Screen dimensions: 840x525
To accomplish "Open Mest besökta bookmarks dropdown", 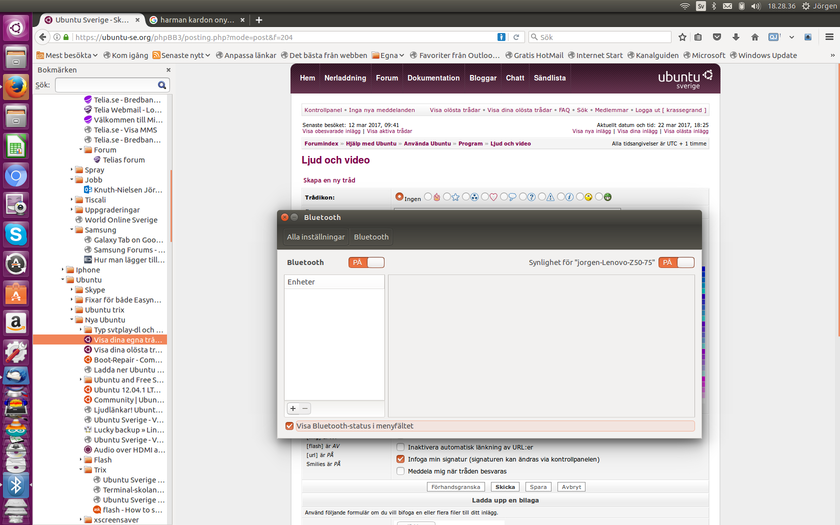I will [67, 55].
